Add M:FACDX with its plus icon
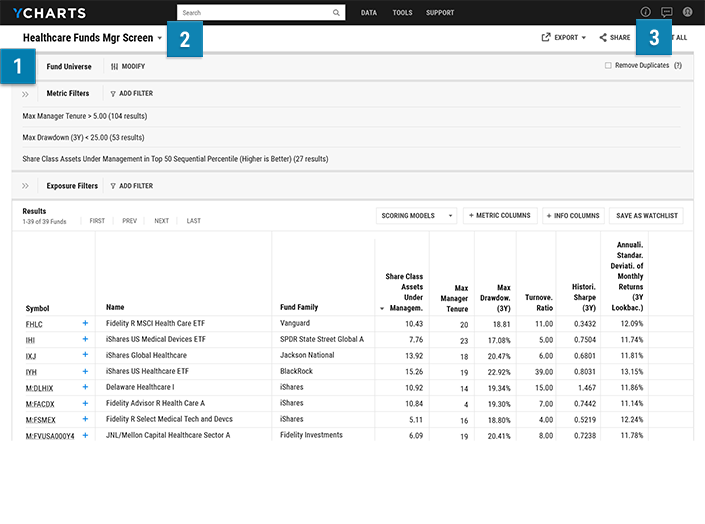Image resolution: width=705 pixels, height=524 pixels. click(85, 403)
